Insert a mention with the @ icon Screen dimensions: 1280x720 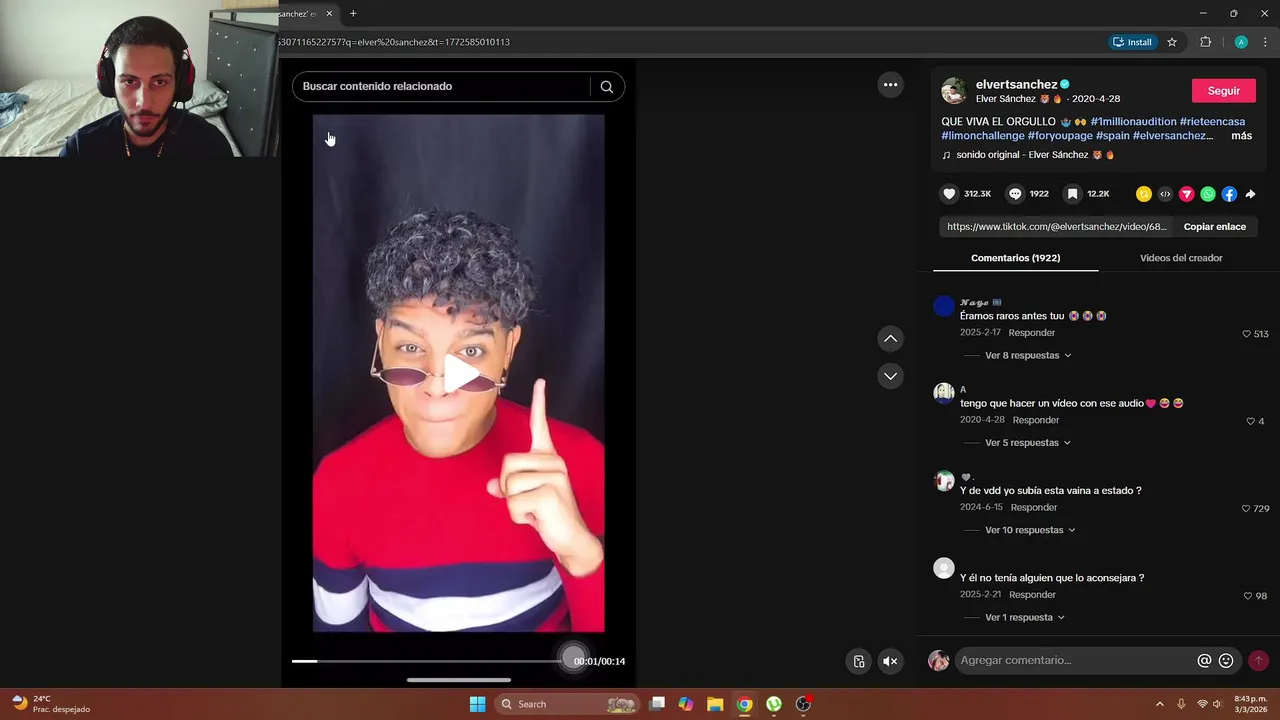point(1204,661)
